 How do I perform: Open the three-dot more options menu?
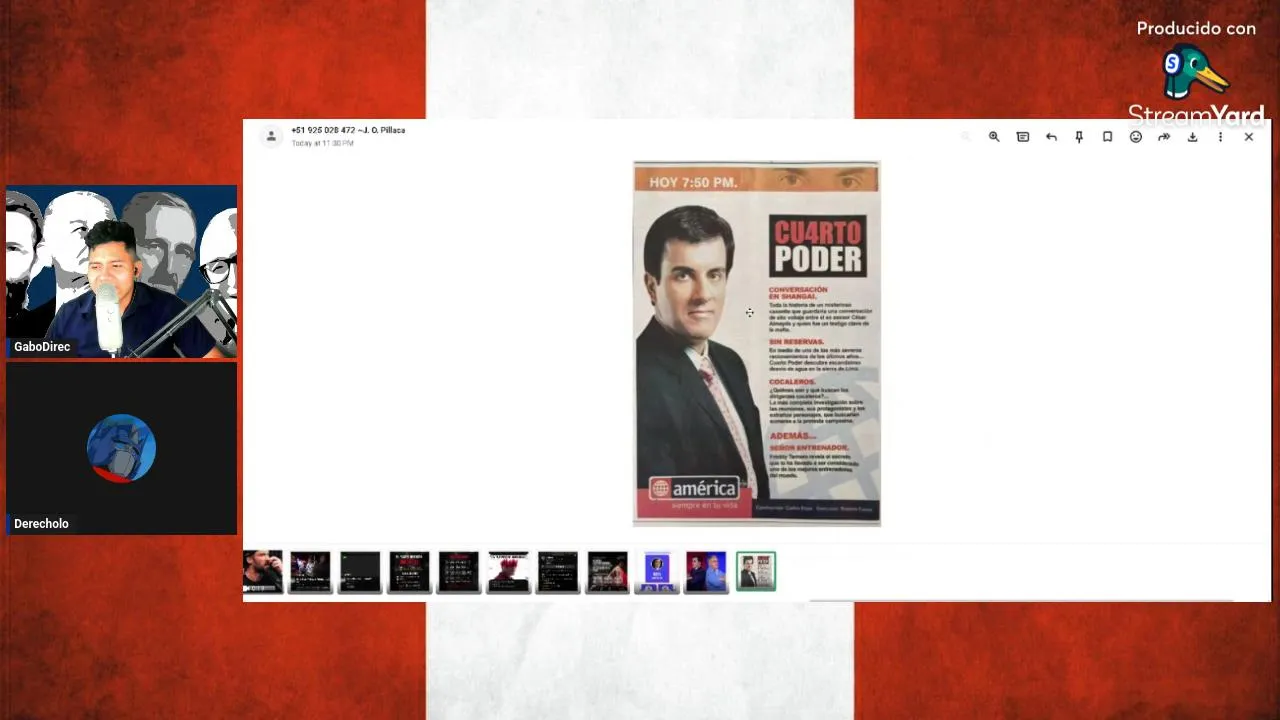(x=1220, y=137)
